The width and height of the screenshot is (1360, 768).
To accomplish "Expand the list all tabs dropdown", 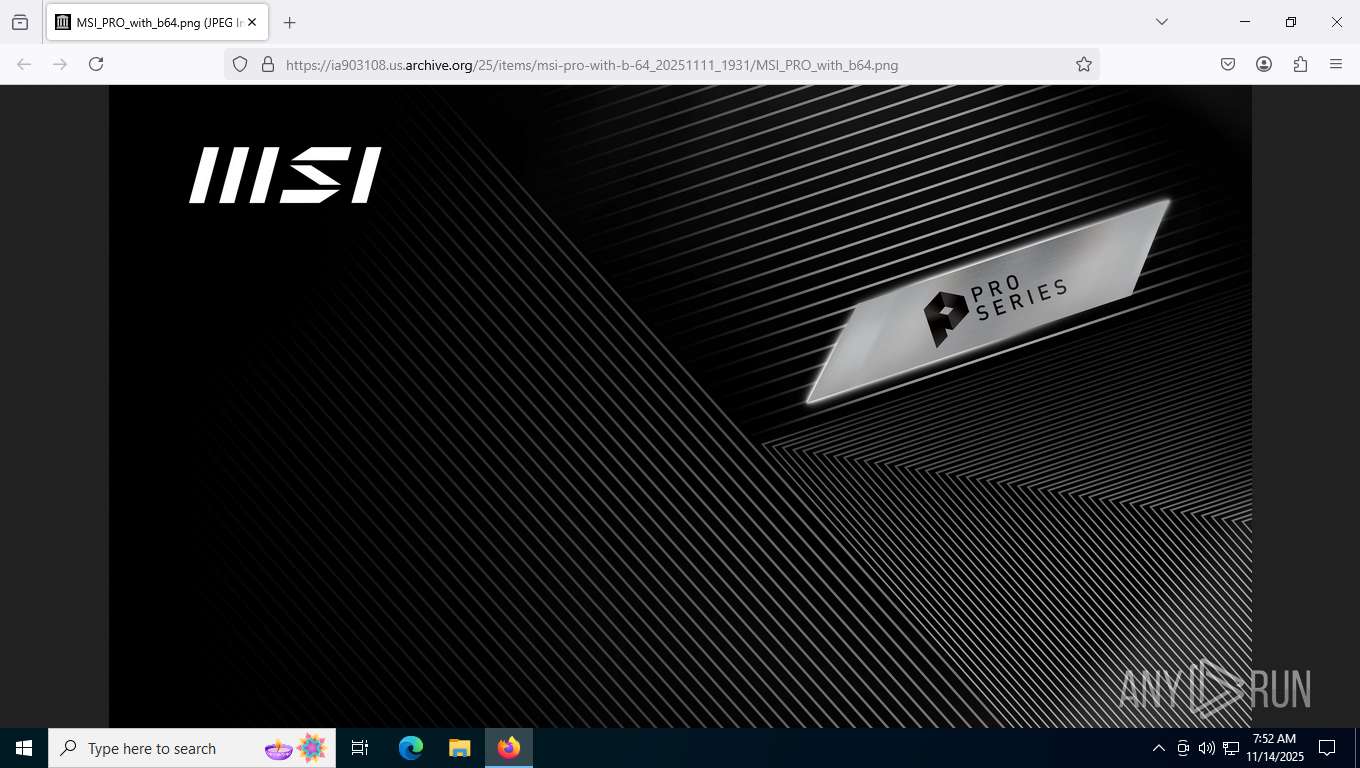I will click(1162, 22).
